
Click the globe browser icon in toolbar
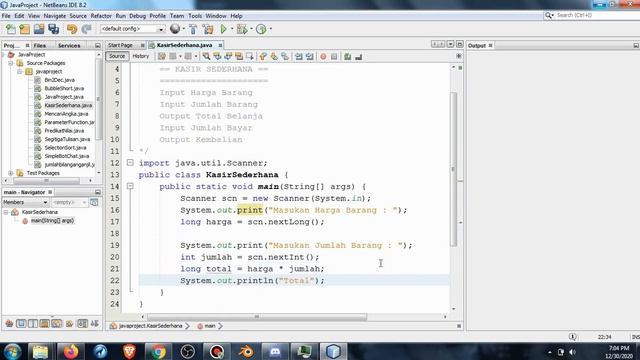tap(175, 29)
